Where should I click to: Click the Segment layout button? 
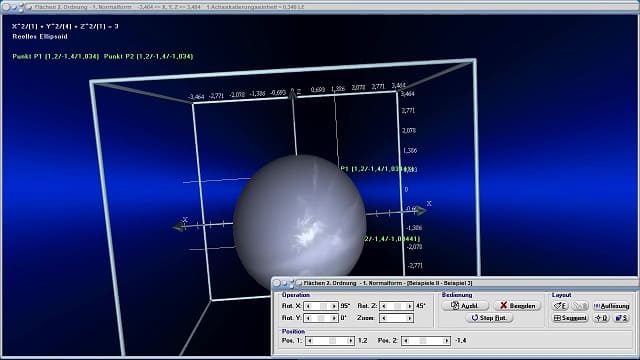(570, 318)
